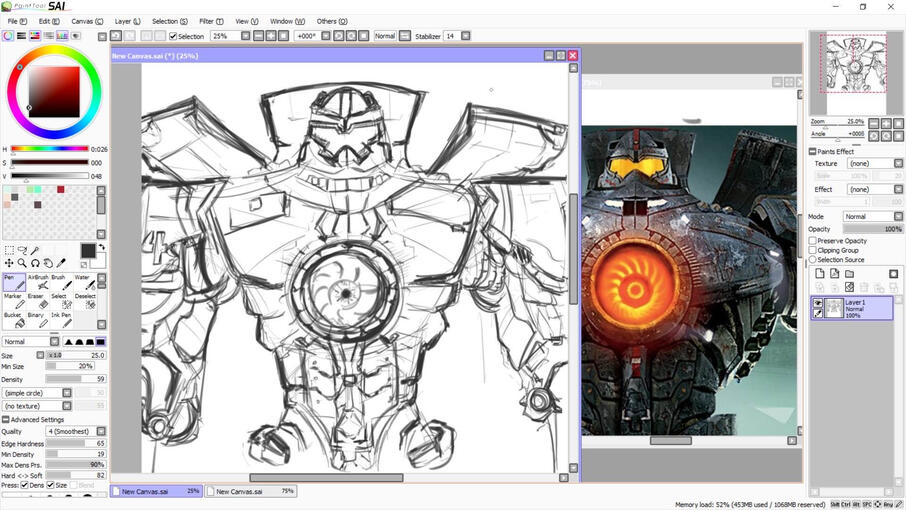Pick the Zoom magnifier tool
This screenshot has height=510, width=906.
(x=22, y=263)
